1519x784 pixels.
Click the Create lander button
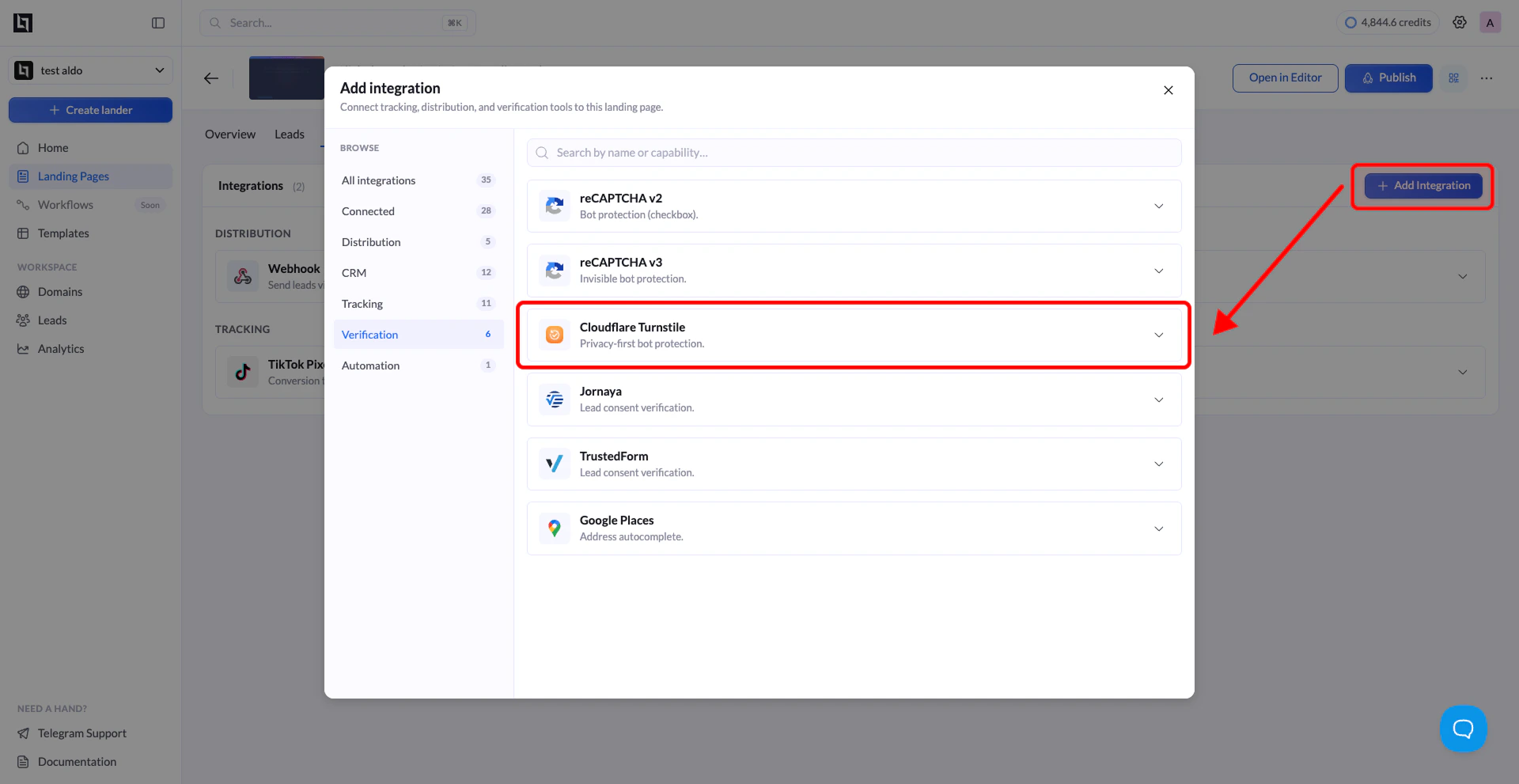point(90,110)
